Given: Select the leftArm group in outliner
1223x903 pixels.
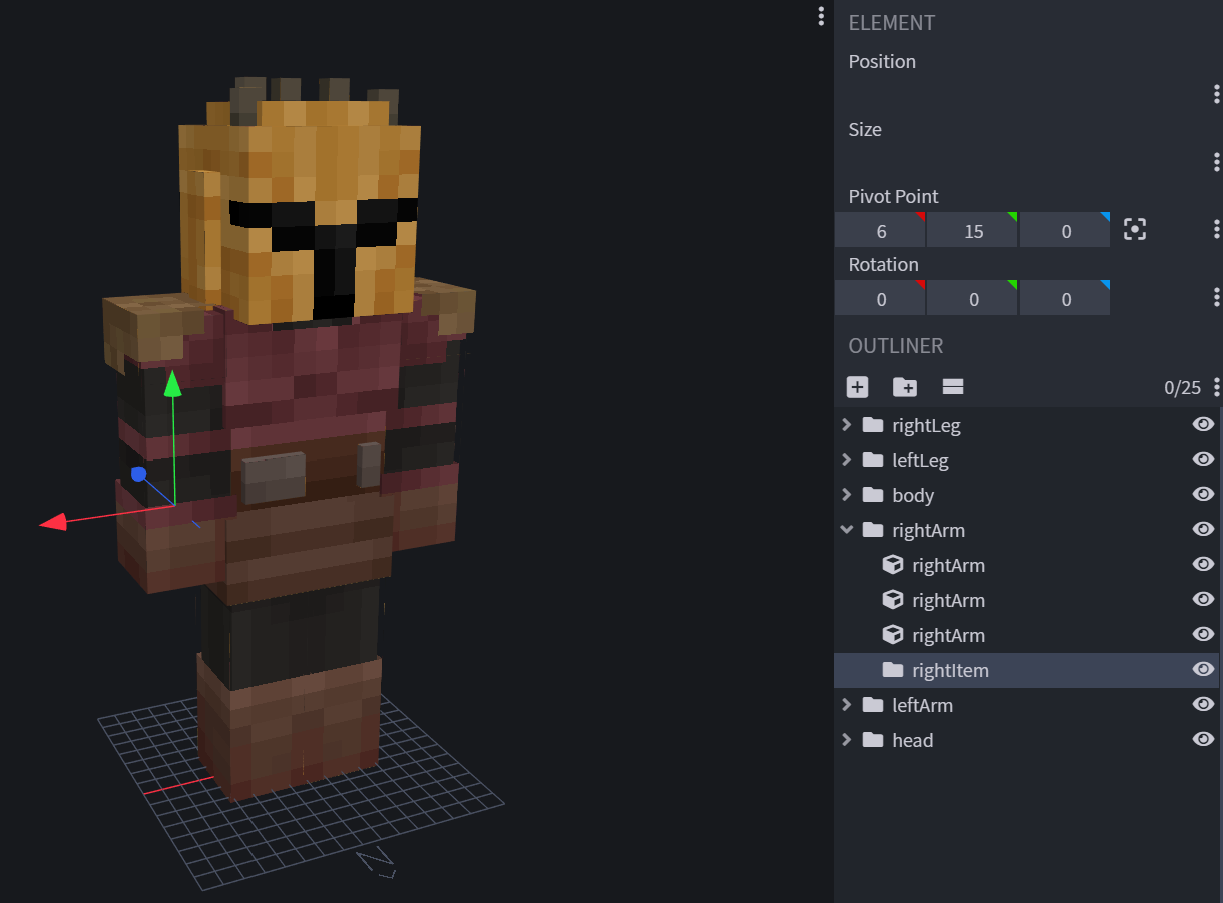Looking at the screenshot, I should point(922,705).
